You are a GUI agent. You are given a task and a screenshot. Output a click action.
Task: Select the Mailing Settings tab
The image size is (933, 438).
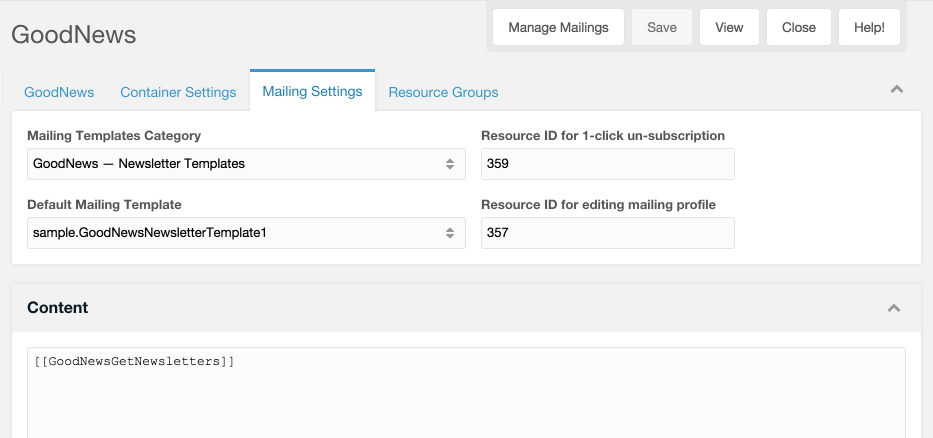pyautogui.click(x=312, y=91)
